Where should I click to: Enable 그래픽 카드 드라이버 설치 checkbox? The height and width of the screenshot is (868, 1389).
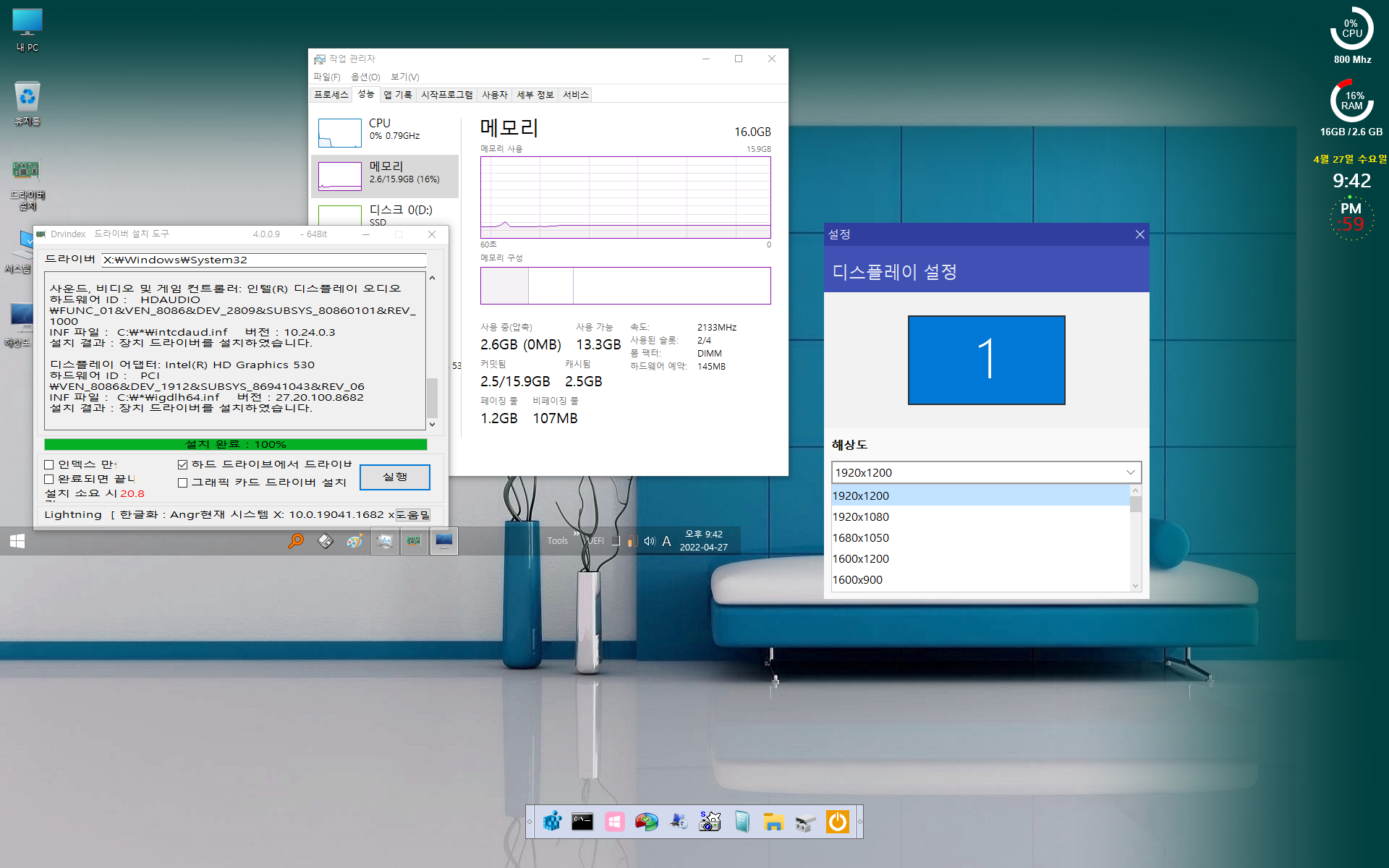click(x=182, y=482)
